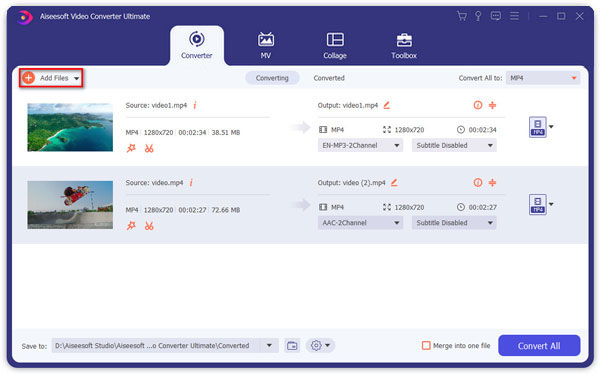
Task: Enable Merge into one file checkbox
Action: tap(426, 346)
